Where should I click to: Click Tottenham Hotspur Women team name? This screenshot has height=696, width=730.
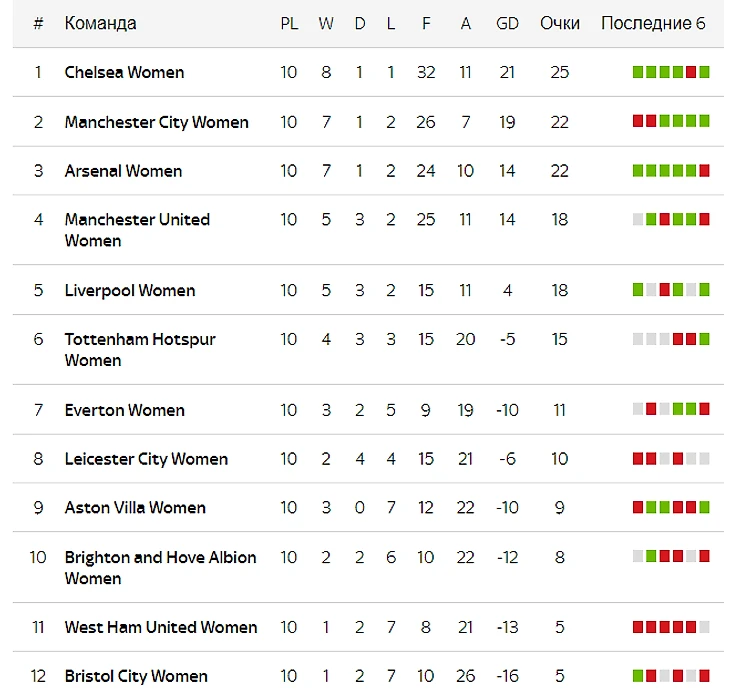click(x=140, y=349)
